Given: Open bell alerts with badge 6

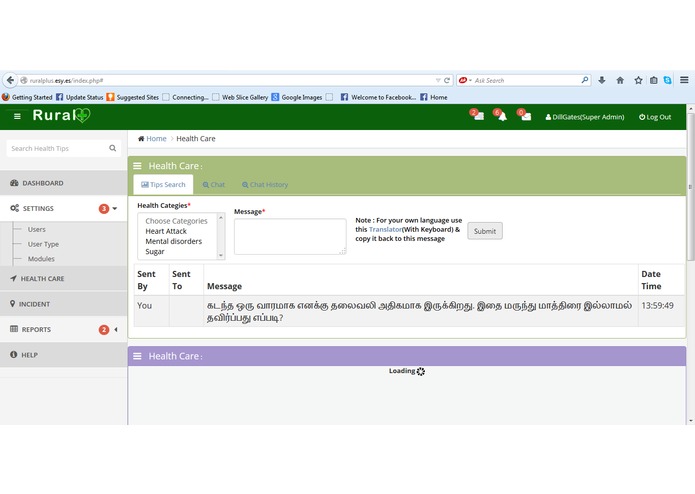Looking at the screenshot, I should (x=500, y=115).
